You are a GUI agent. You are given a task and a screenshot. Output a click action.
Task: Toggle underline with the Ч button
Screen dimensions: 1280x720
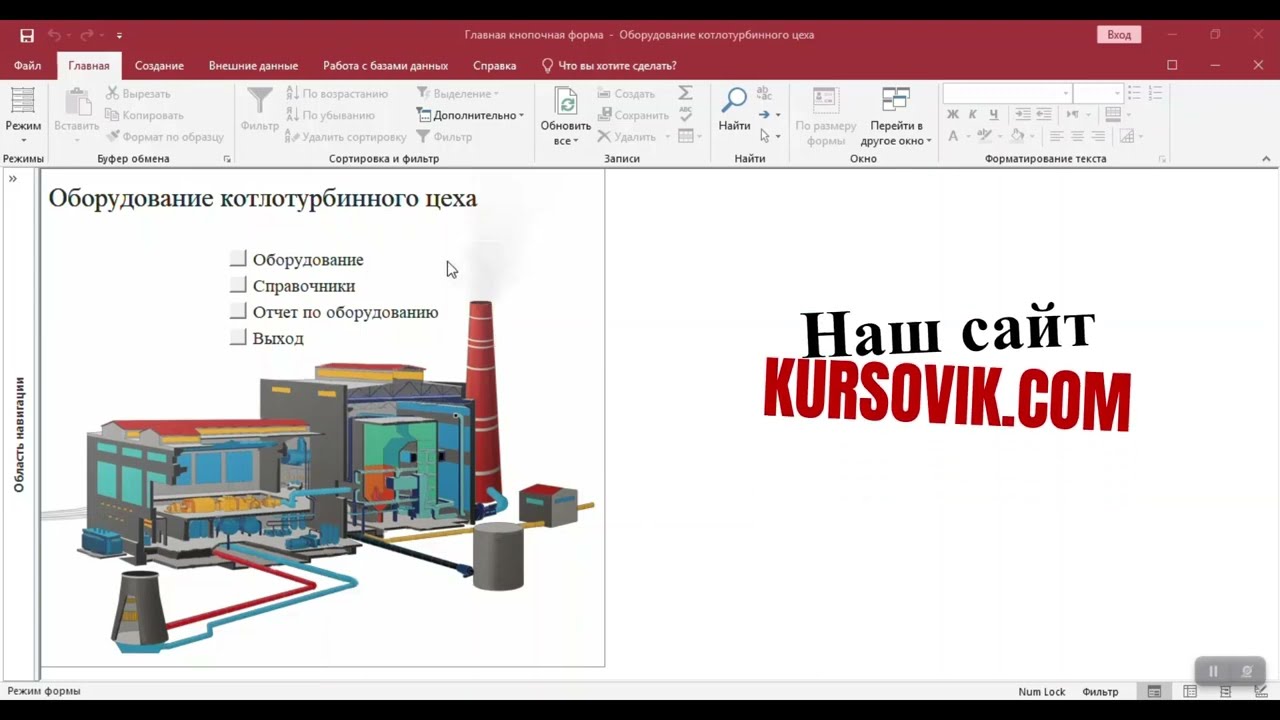click(993, 115)
